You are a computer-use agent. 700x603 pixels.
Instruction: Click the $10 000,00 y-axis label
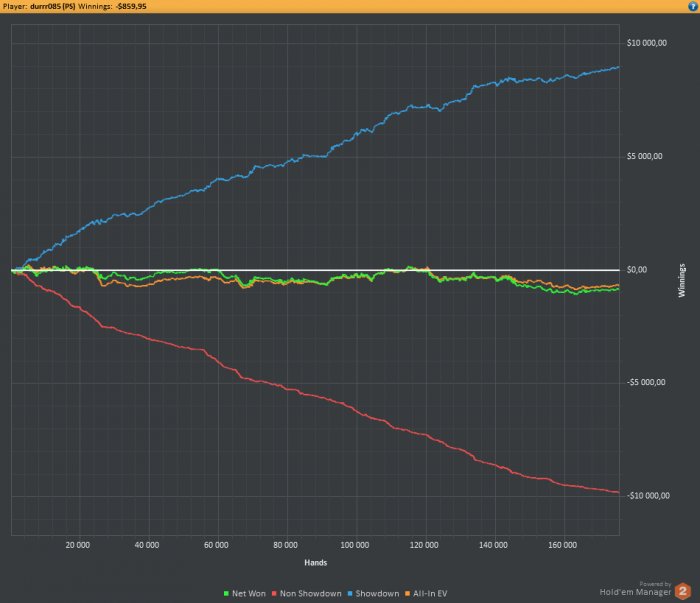point(647,43)
